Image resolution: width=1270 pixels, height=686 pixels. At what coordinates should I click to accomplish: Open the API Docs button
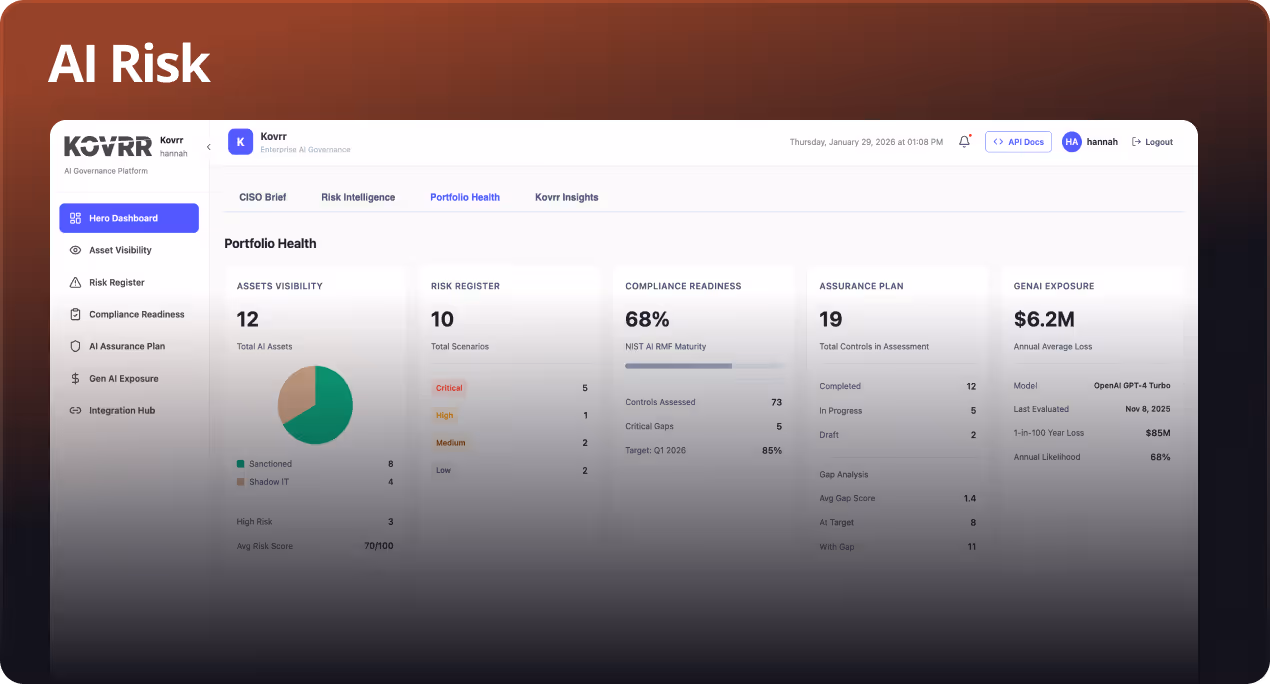(1018, 141)
